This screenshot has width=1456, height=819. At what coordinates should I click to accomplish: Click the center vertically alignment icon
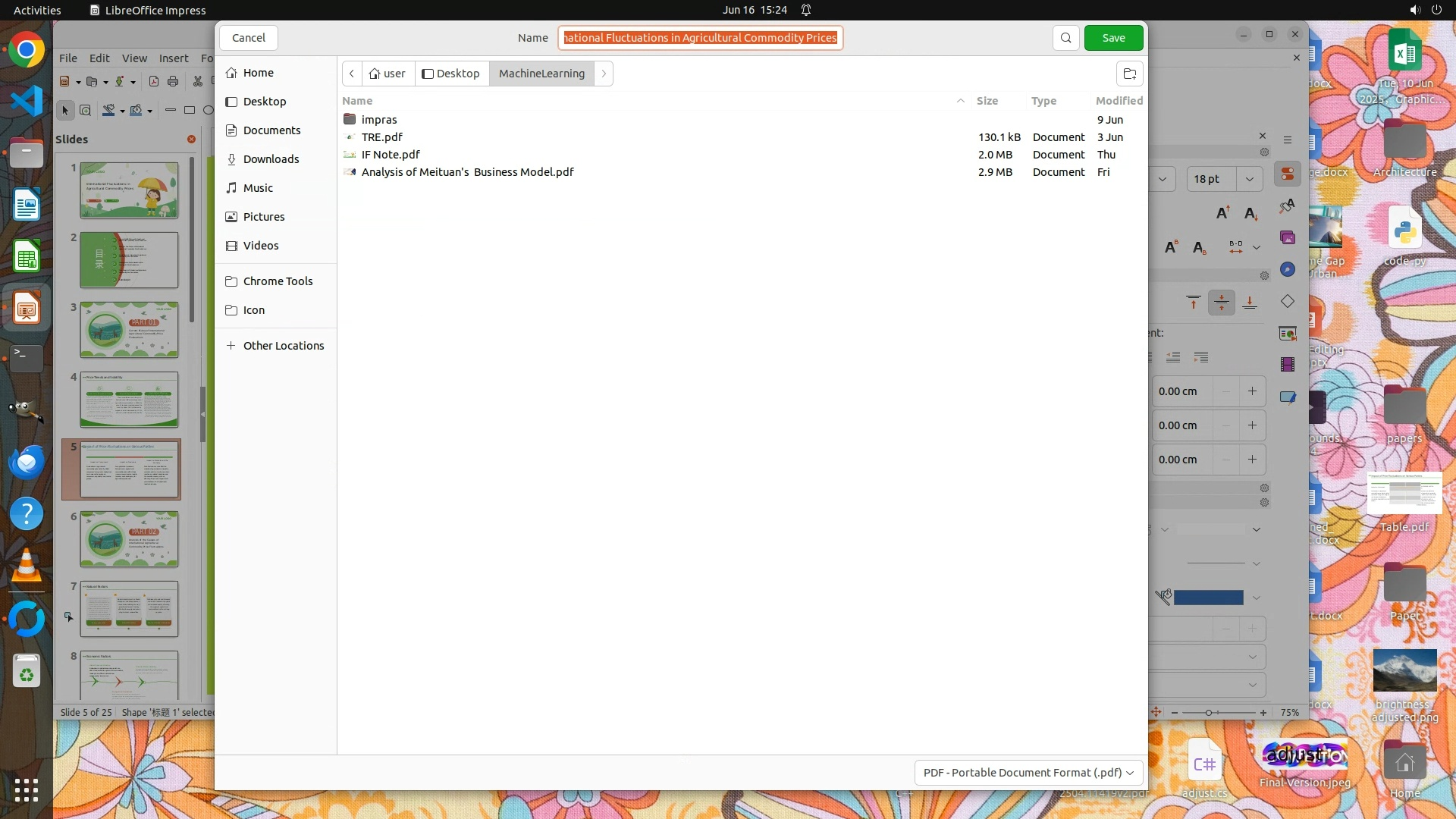coord(1221,303)
